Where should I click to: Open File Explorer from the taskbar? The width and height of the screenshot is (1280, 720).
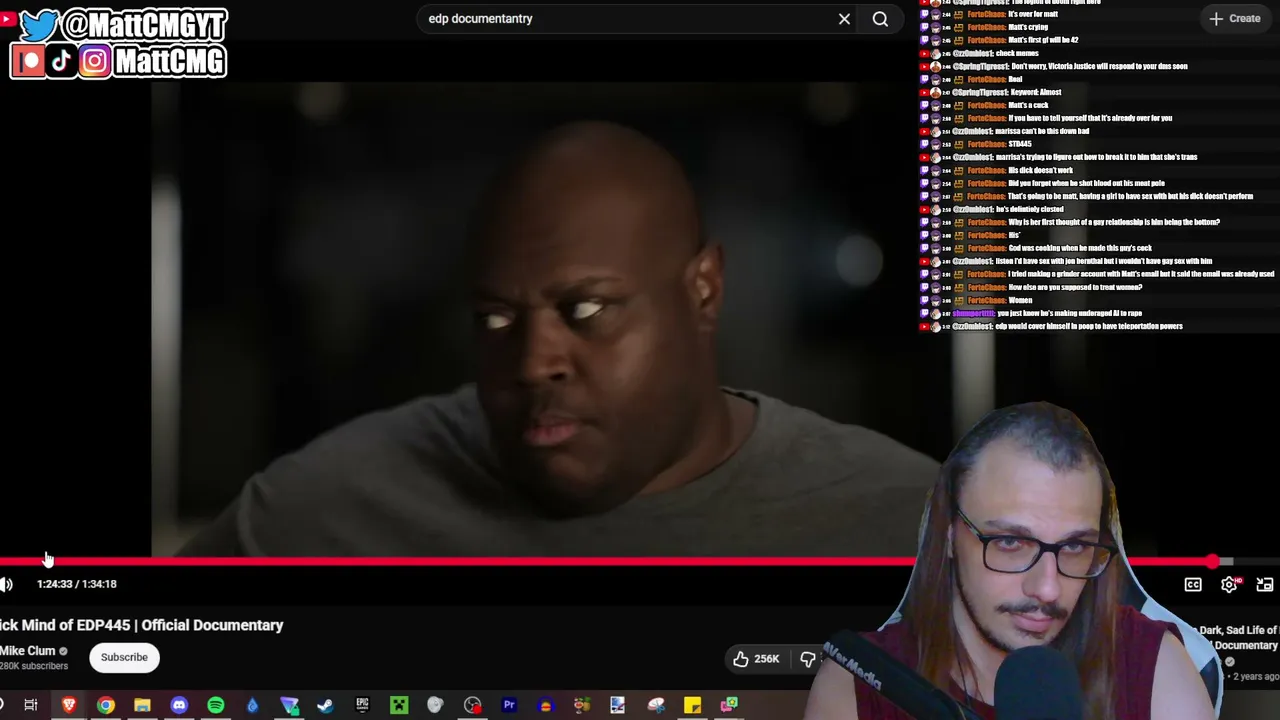tap(142, 705)
